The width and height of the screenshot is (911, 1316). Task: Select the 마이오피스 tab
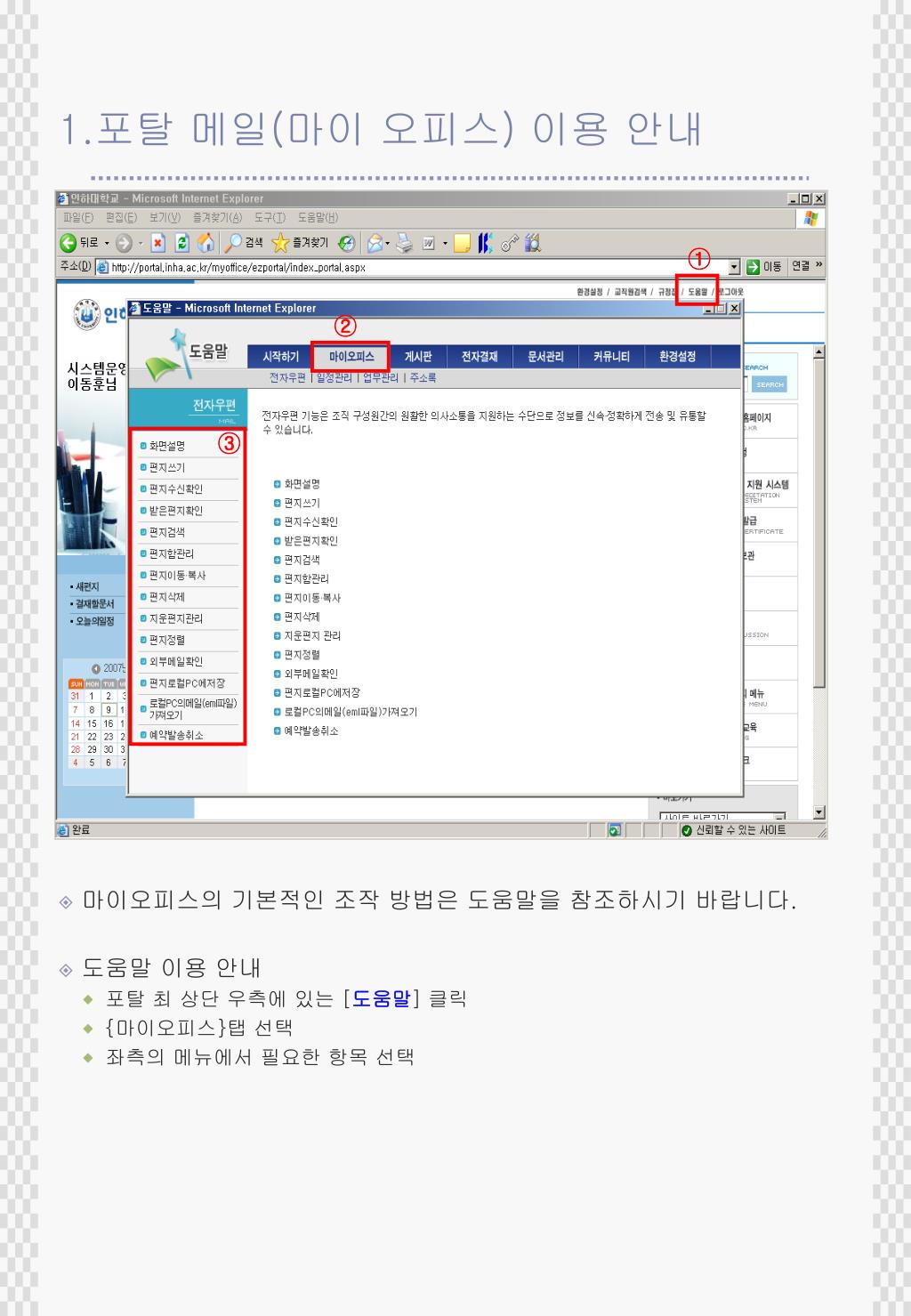pyautogui.click(x=351, y=357)
